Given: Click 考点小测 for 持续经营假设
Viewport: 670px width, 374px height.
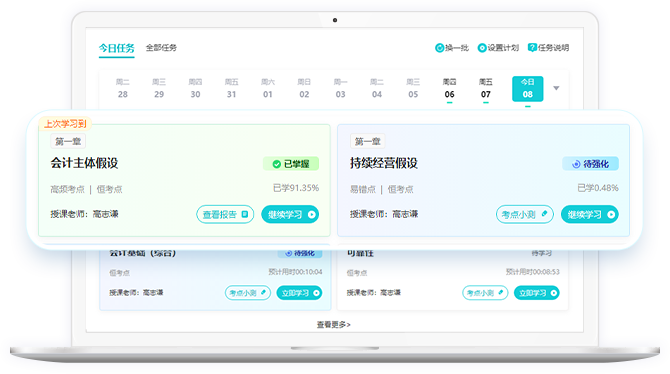Looking at the screenshot, I should (x=525, y=214).
